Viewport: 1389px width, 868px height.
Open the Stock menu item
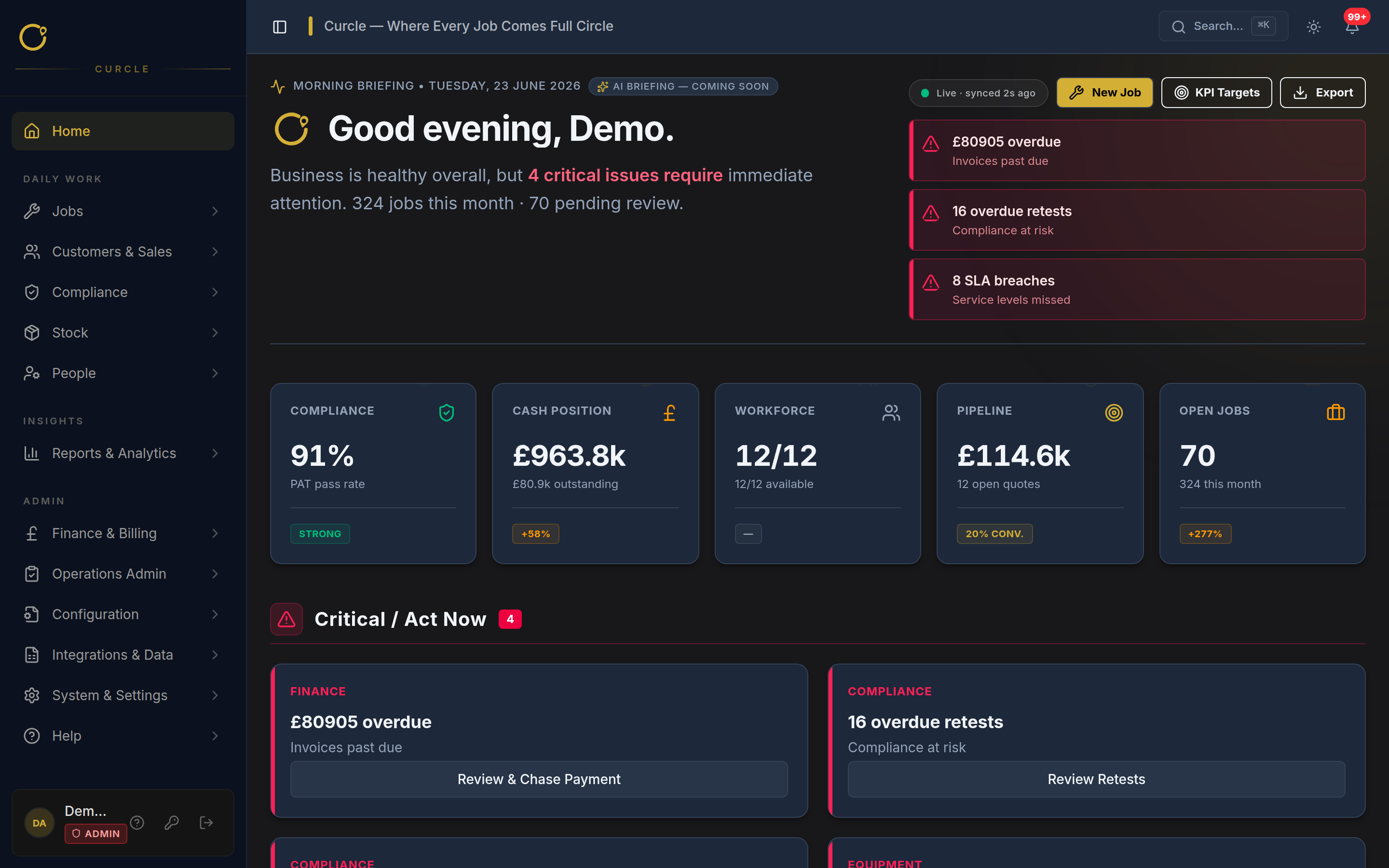point(123,333)
